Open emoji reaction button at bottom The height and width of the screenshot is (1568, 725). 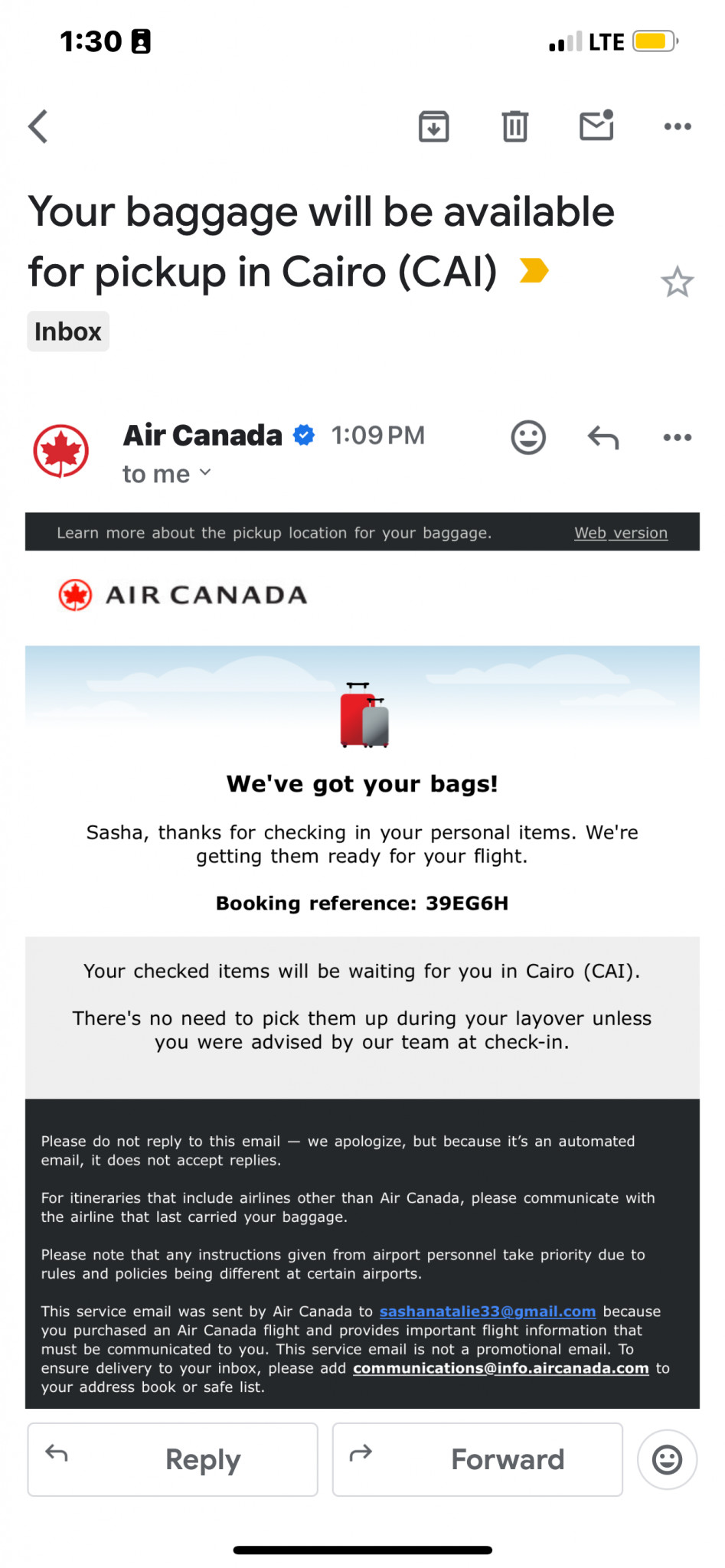click(667, 1459)
